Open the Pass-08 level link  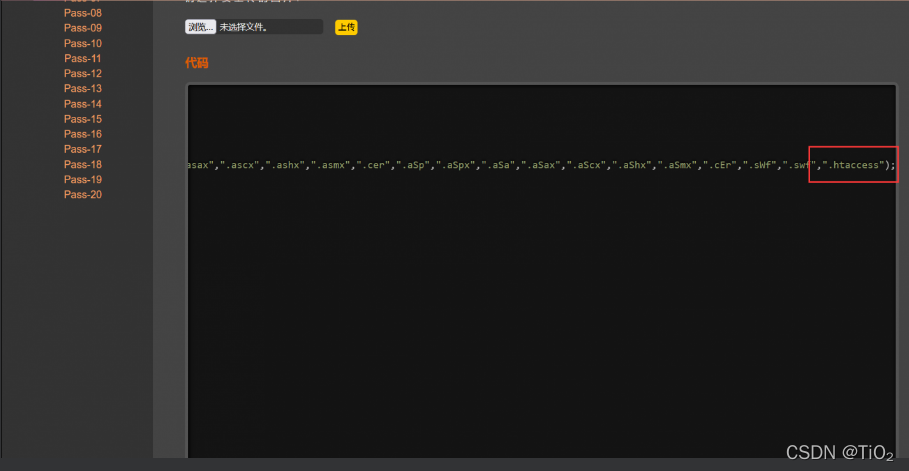coord(83,13)
